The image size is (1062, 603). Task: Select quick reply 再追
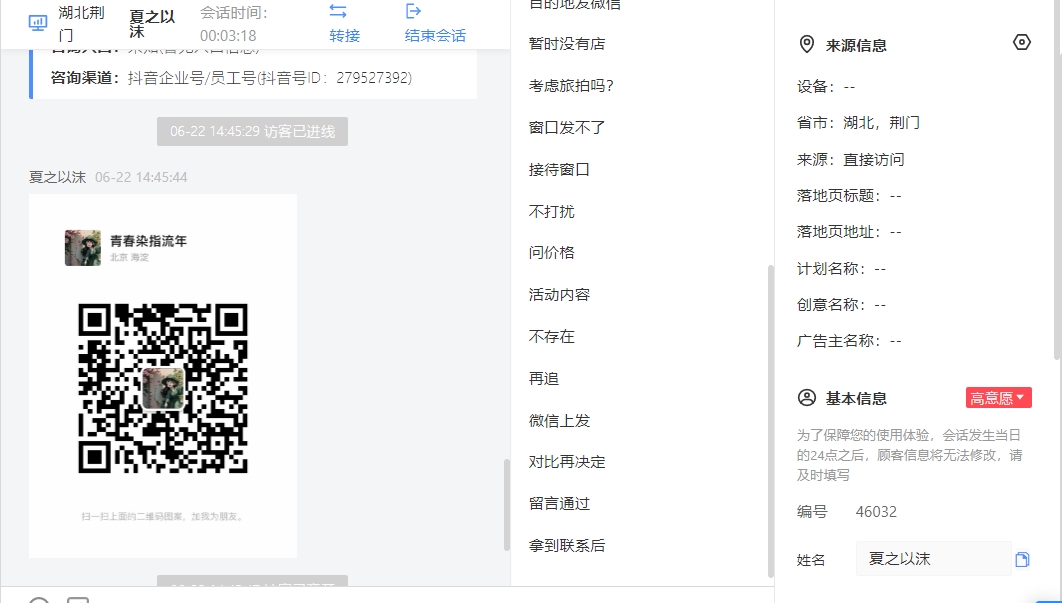coord(544,379)
